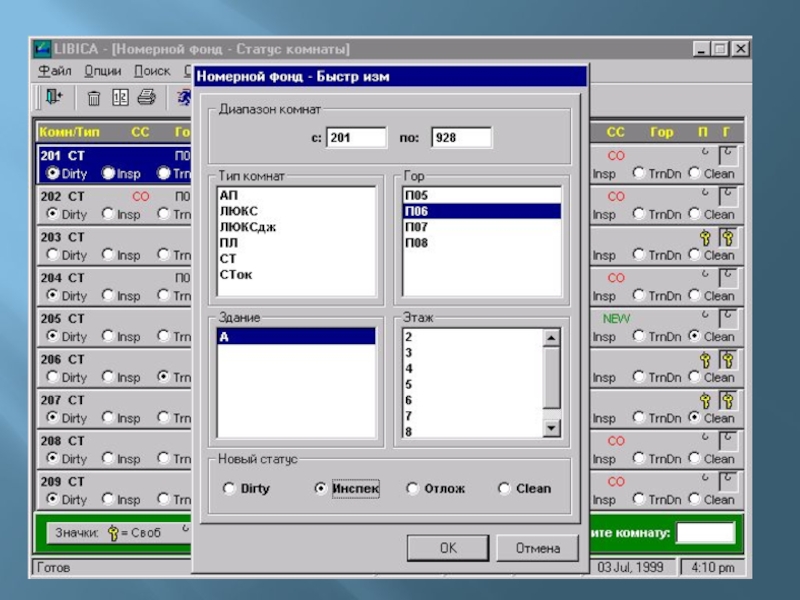Click the trash can toolbar icon
This screenshot has height=600, width=800.
coord(94,97)
